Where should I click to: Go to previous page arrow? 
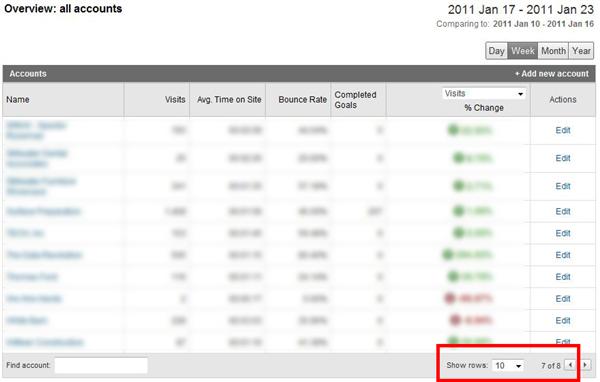pos(570,365)
